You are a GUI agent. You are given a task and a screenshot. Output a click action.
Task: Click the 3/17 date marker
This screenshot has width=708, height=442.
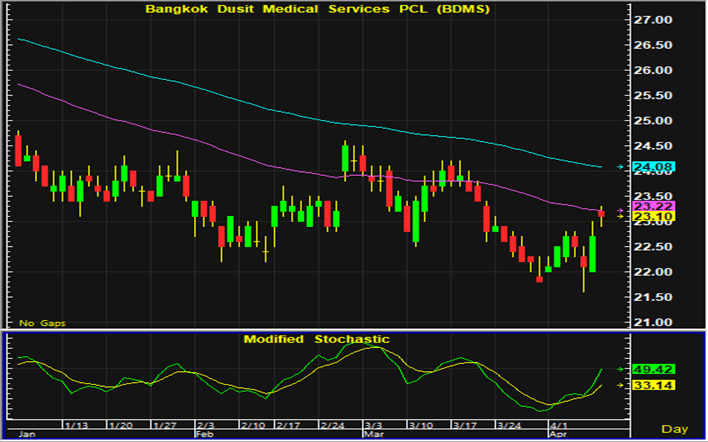click(x=463, y=425)
